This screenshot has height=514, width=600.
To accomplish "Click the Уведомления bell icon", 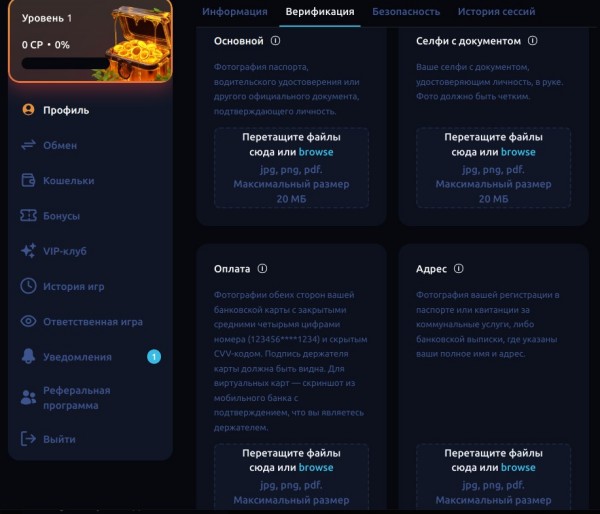I will [x=28, y=356].
